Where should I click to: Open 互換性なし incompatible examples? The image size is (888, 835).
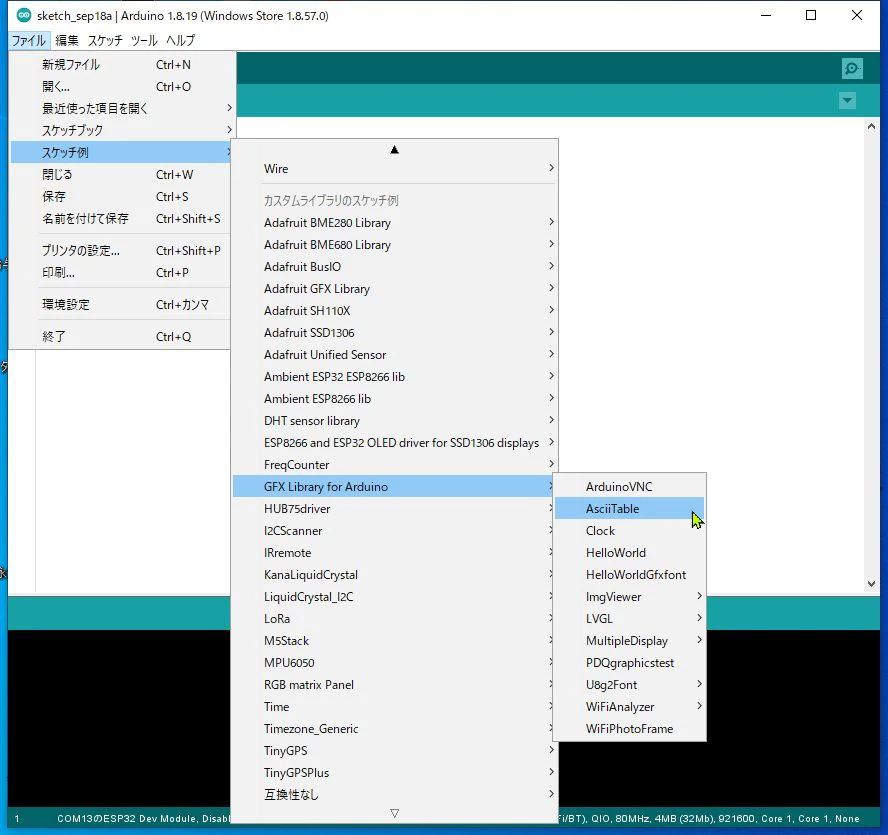point(395,795)
